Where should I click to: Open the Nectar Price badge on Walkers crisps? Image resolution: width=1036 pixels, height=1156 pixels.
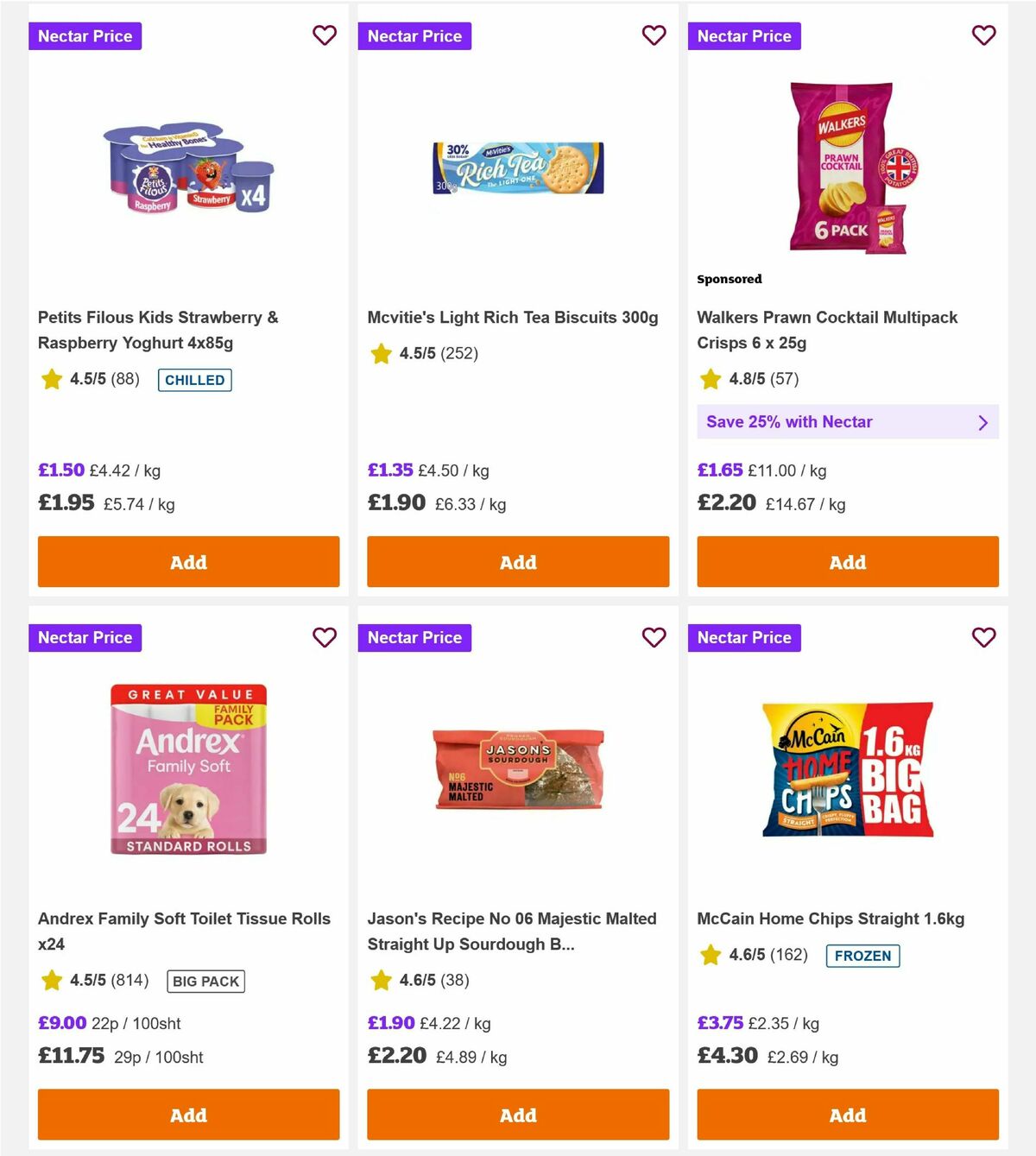pyautogui.click(x=744, y=35)
